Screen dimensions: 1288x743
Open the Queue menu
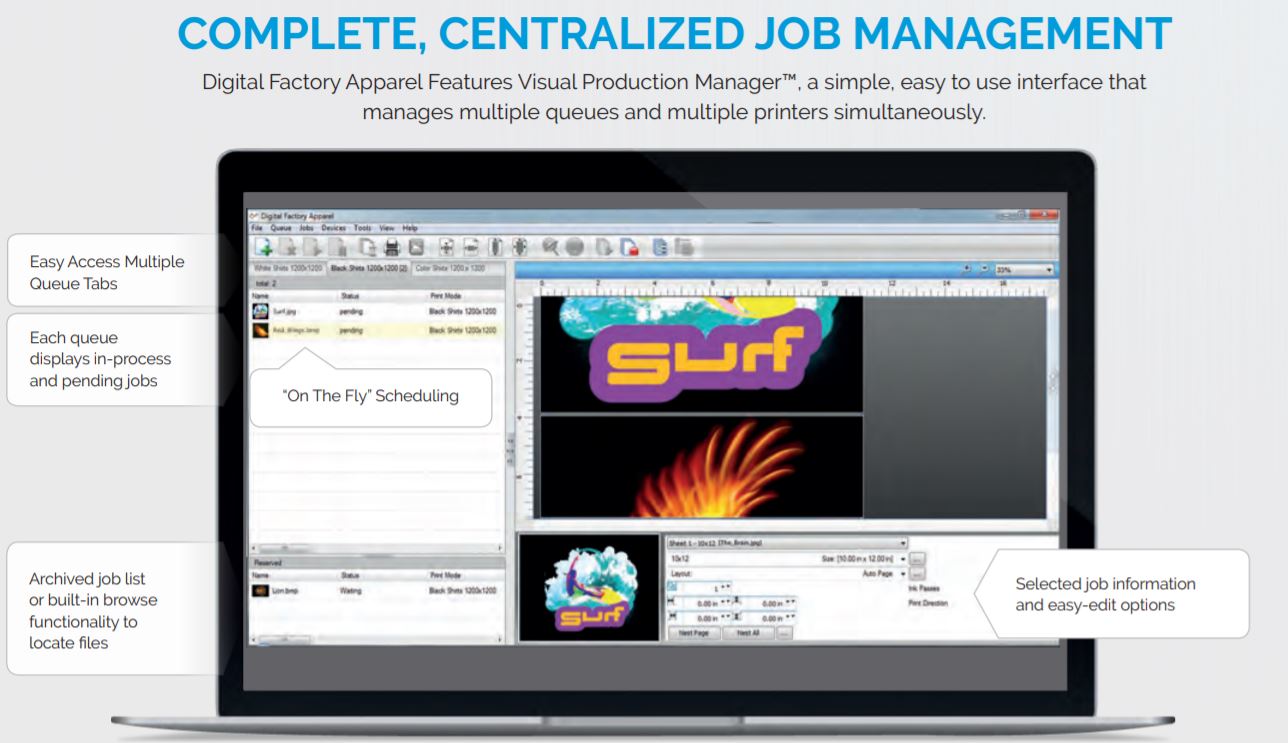pyautogui.click(x=281, y=228)
